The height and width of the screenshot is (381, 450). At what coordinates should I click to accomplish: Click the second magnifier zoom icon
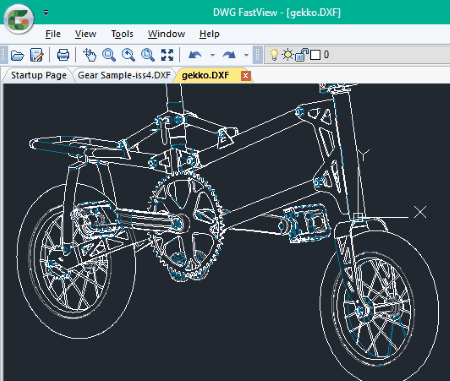(128, 55)
